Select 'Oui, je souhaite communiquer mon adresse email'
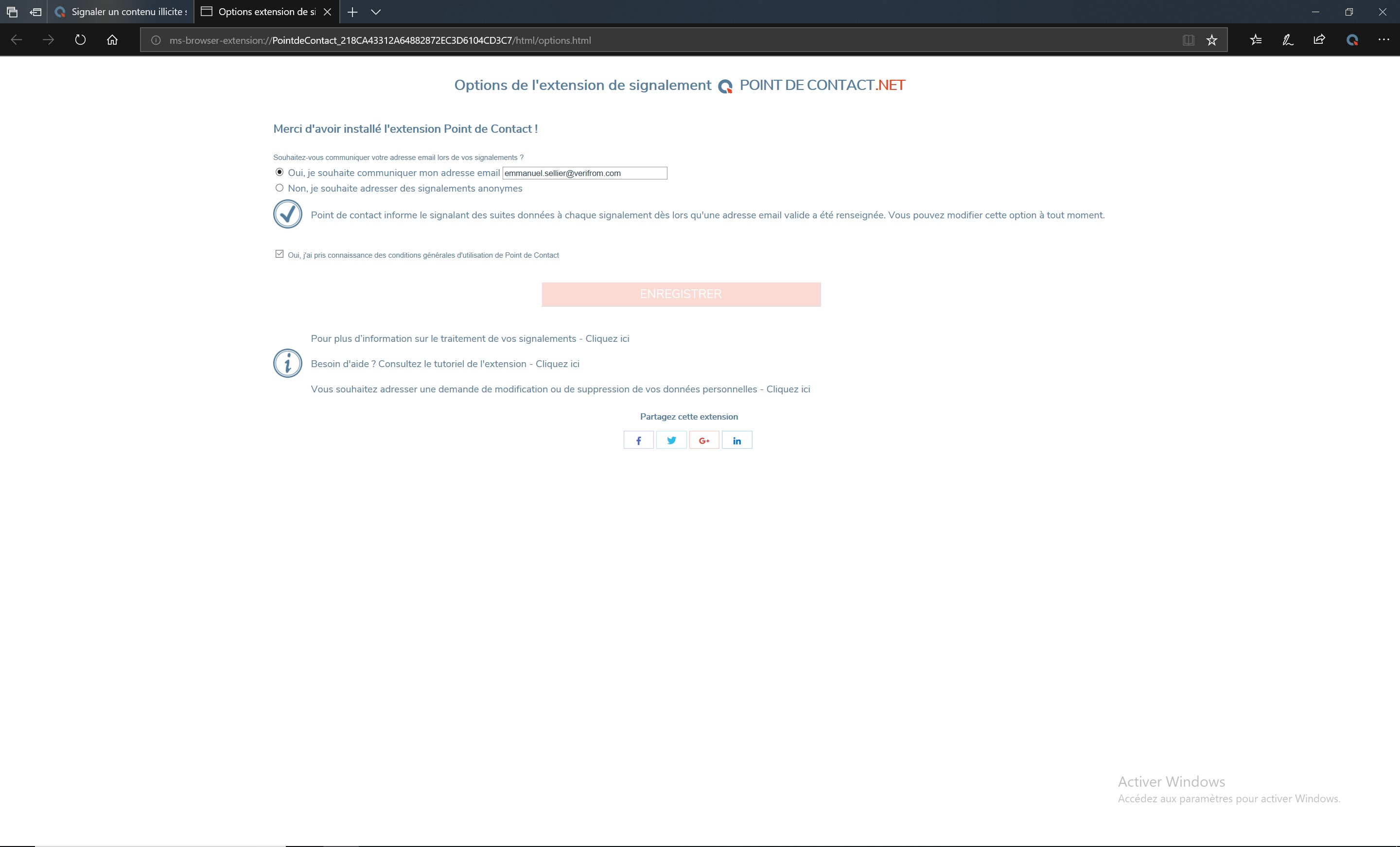The image size is (1400, 847). pyautogui.click(x=279, y=172)
